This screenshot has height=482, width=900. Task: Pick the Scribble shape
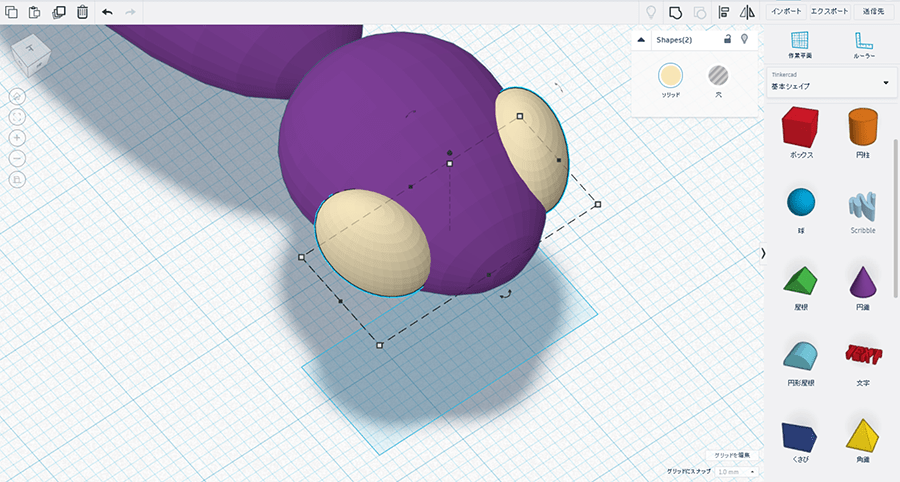point(863,211)
